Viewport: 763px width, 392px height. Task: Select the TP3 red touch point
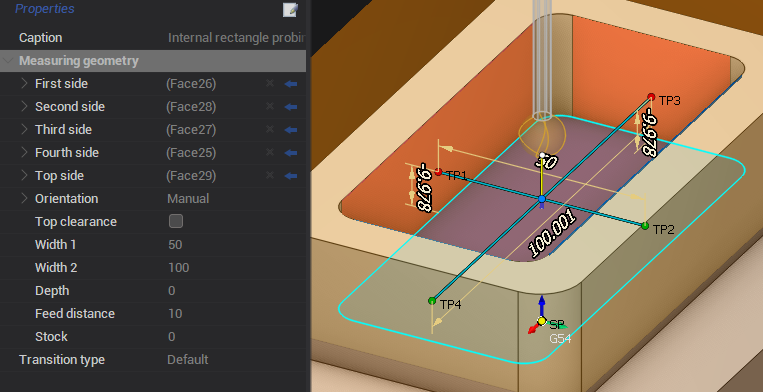(651, 97)
